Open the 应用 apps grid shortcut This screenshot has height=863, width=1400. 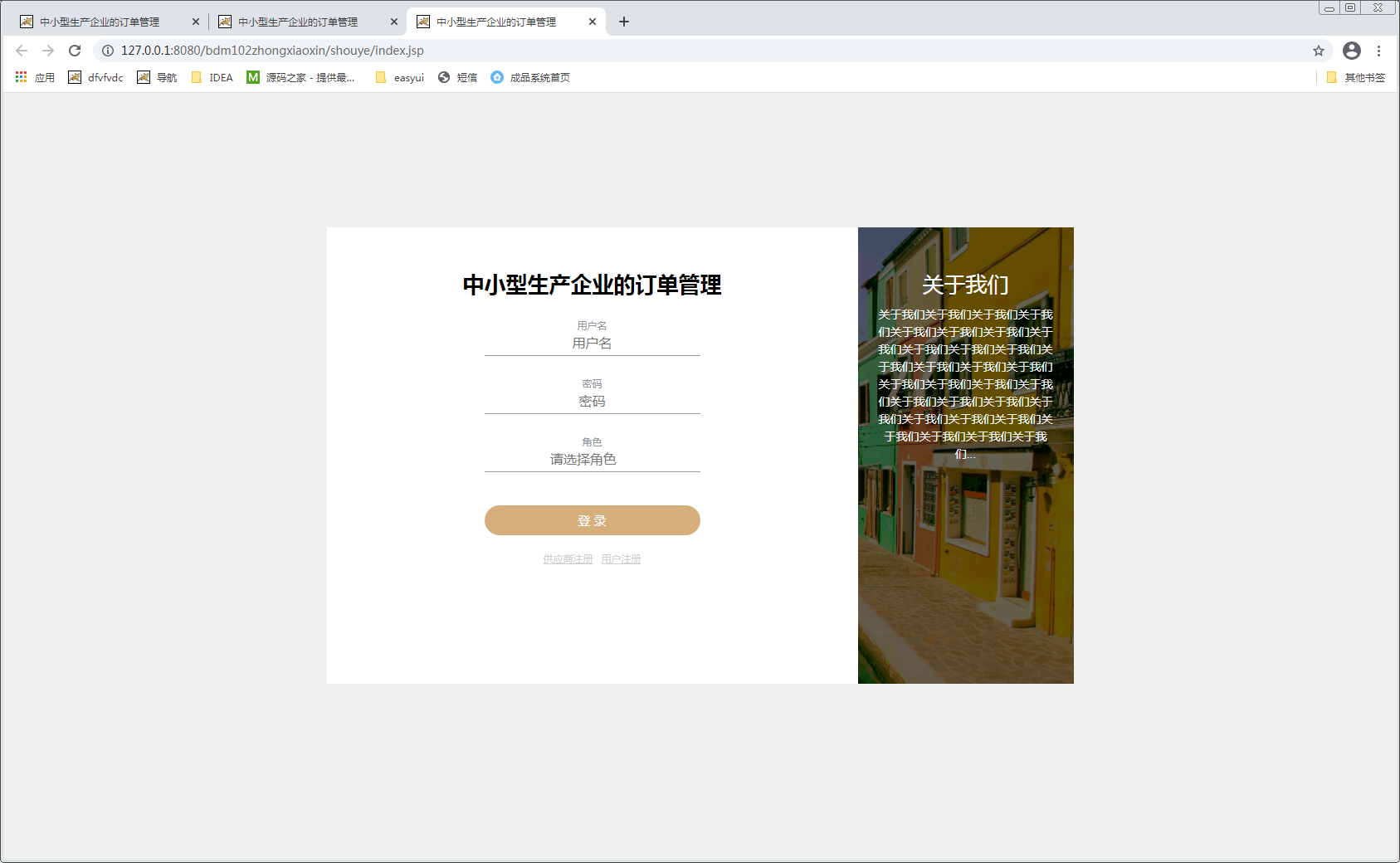pos(35,77)
